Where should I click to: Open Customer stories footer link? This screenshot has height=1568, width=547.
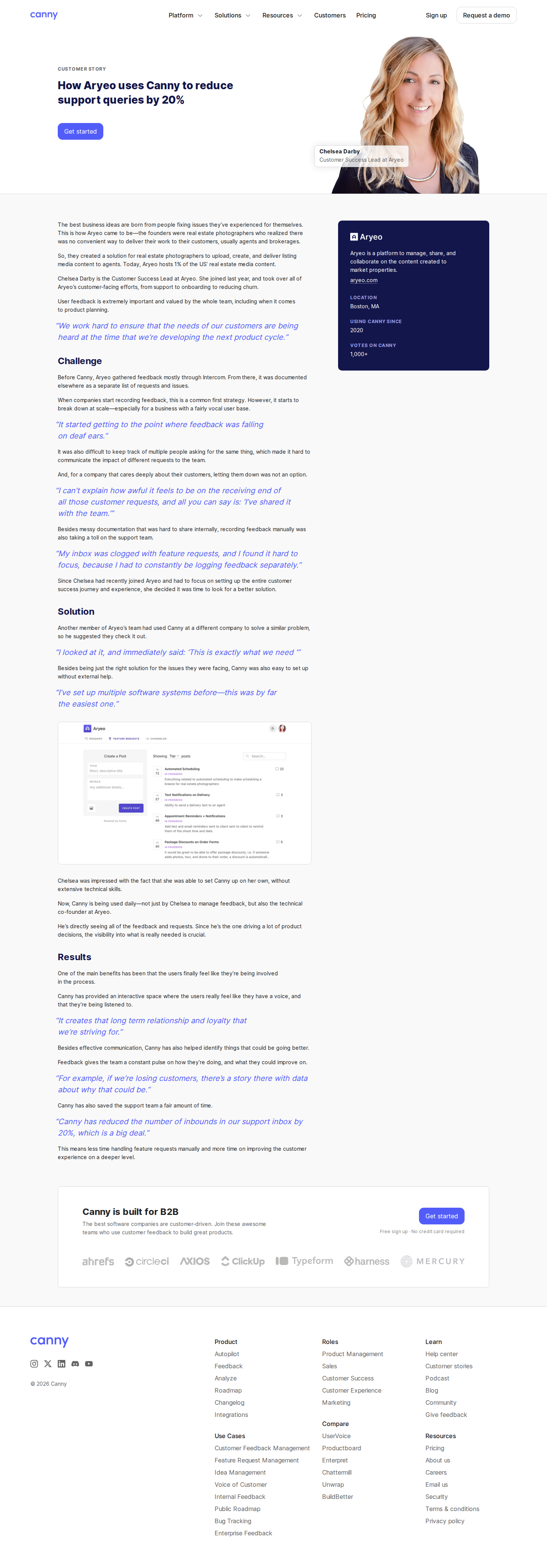(449, 1366)
